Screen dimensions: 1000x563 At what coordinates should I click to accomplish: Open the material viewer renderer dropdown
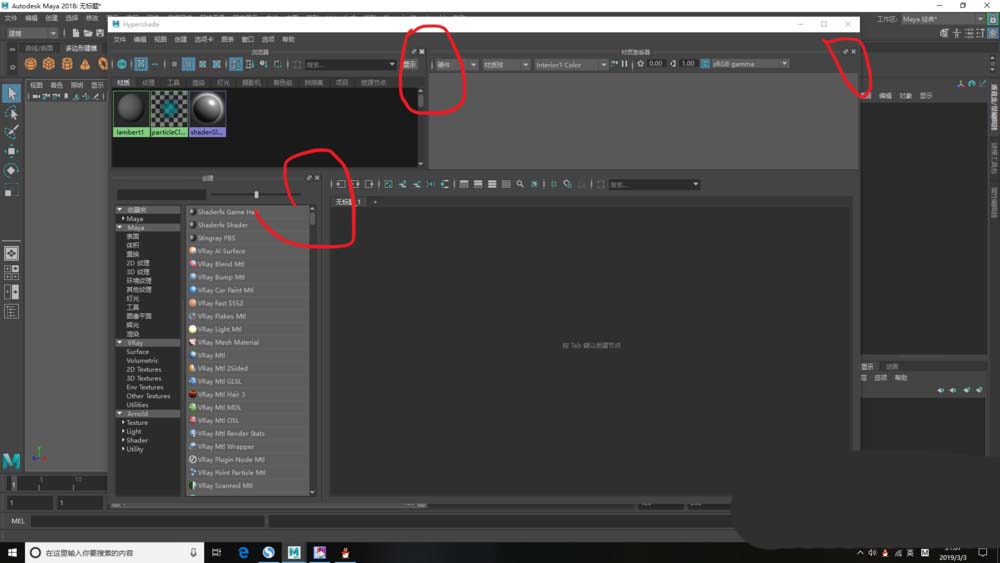coord(455,64)
